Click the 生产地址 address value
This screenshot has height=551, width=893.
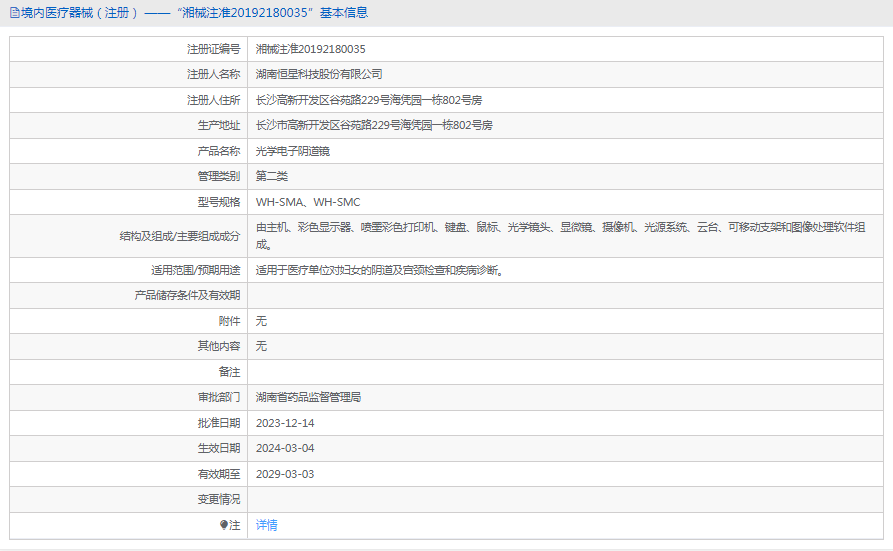pyautogui.click(x=374, y=126)
